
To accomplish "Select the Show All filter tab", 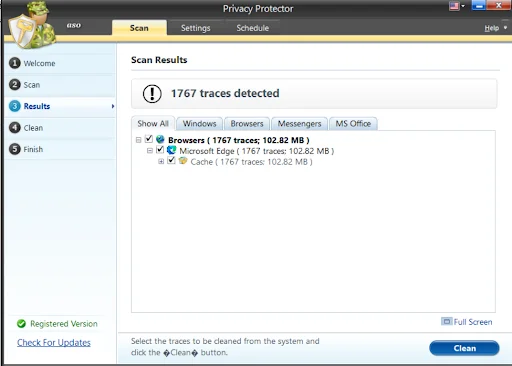I will tap(153, 124).
